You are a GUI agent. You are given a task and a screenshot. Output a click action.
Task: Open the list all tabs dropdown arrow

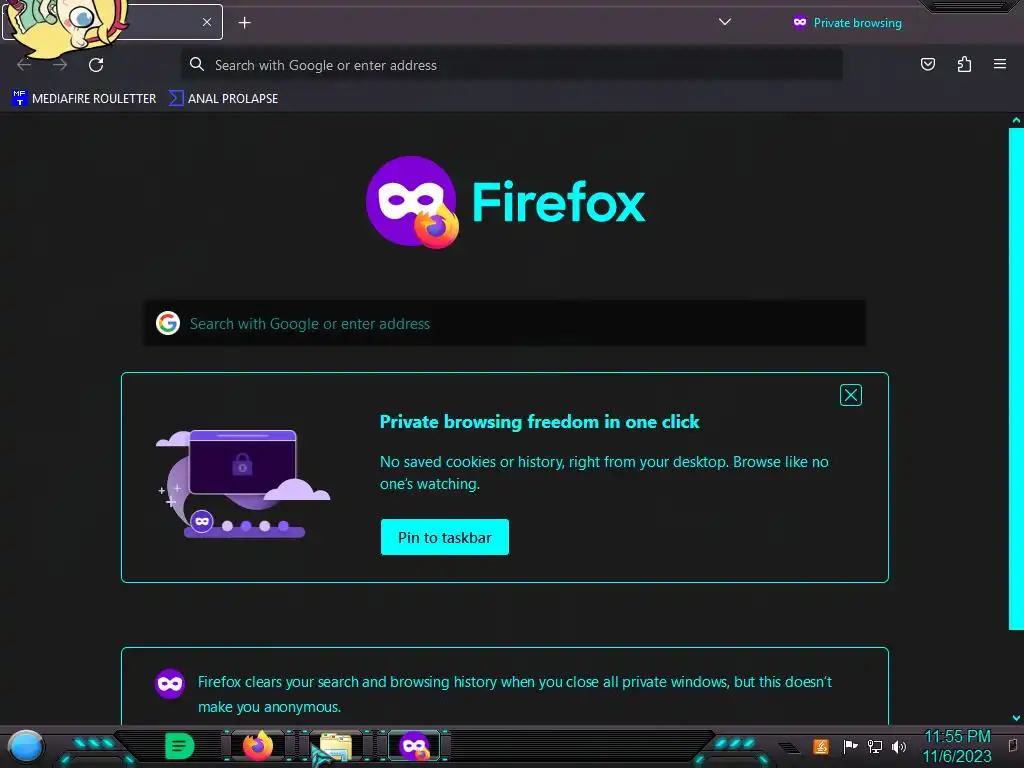[724, 22]
